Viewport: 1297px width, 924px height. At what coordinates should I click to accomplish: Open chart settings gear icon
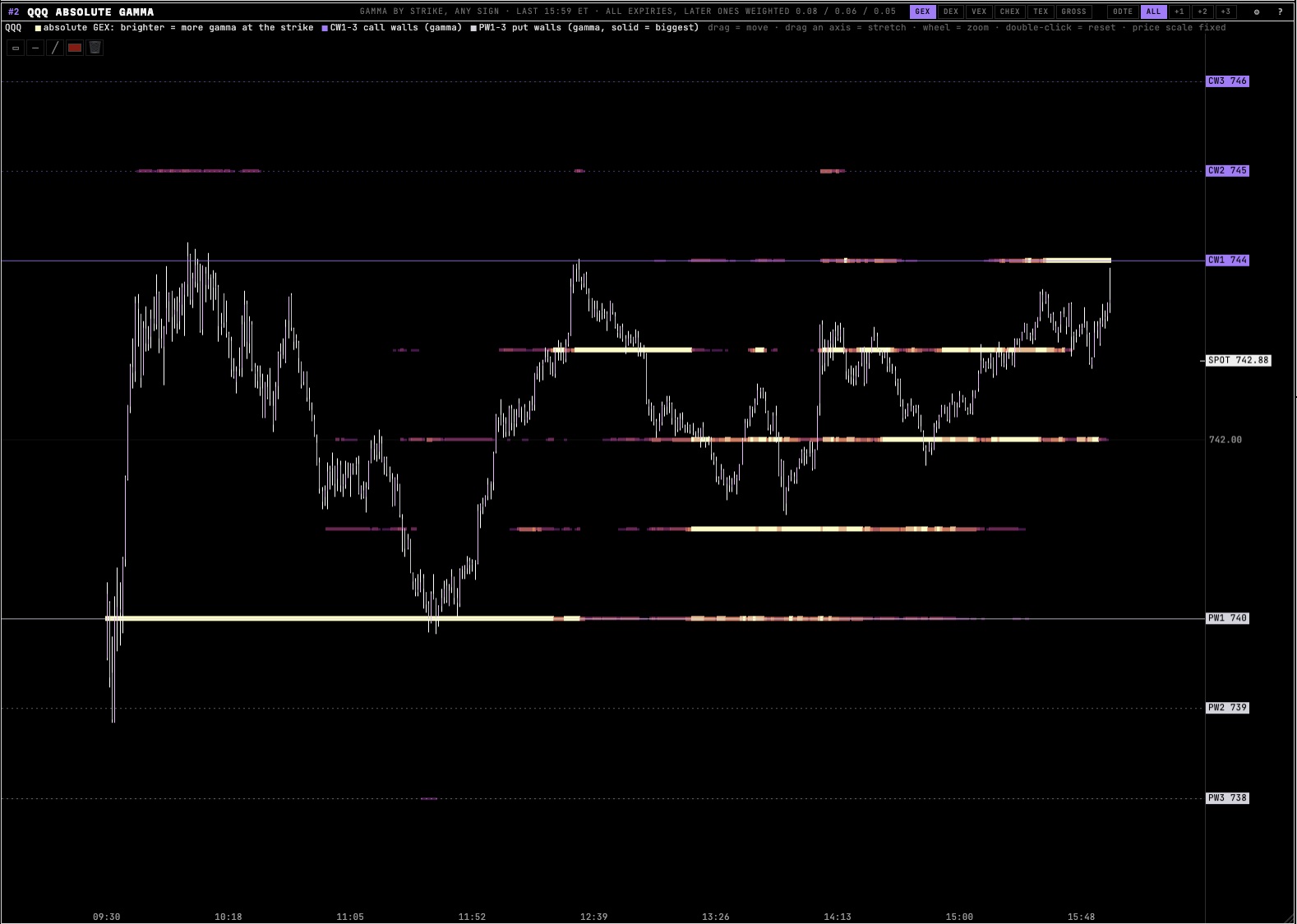point(1256,12)
